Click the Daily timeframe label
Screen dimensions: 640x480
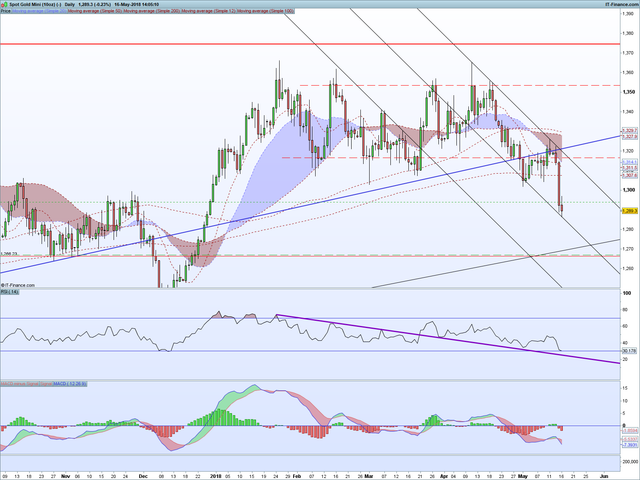tap(70, 4)
